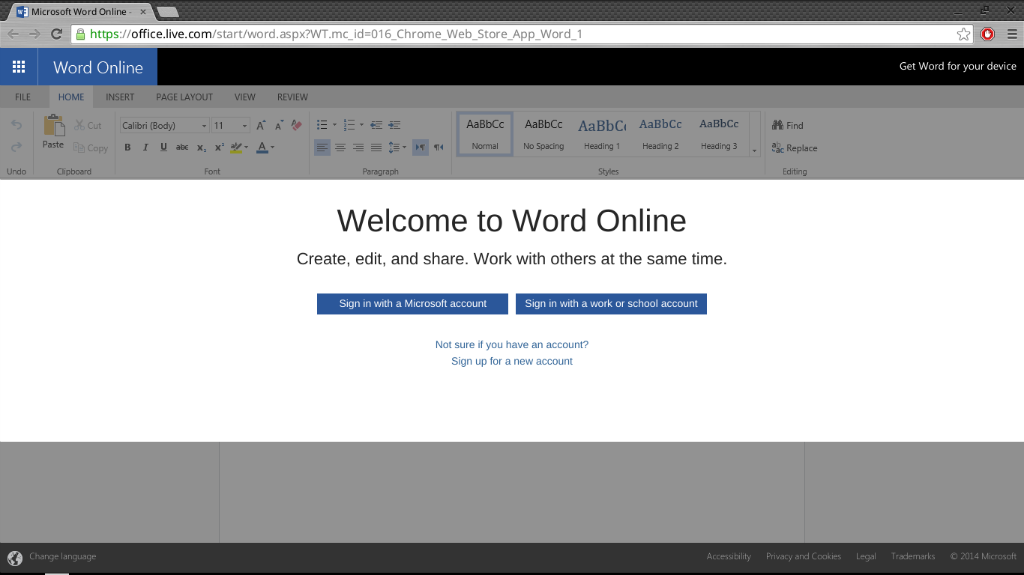1024x575 pixels.
Task: Open the font color dropdown arrow
Action: 273,148
